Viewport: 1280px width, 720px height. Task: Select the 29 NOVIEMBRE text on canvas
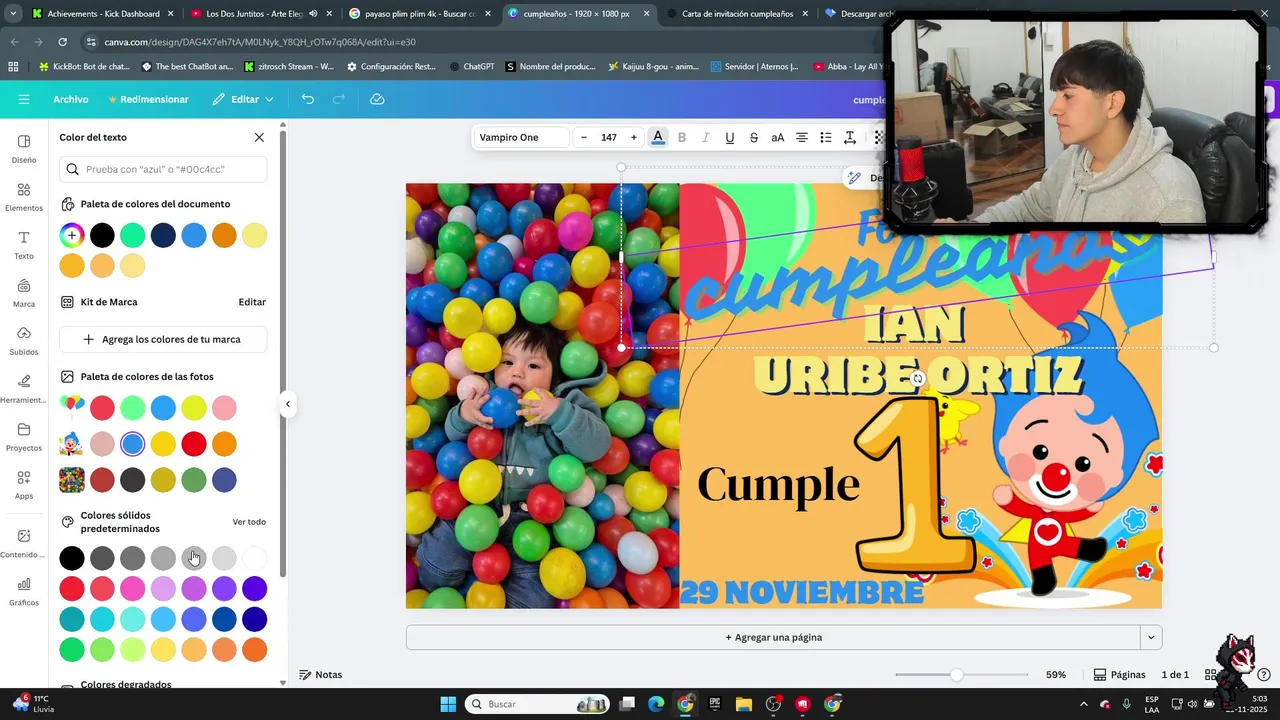click(x=802, y=592)
